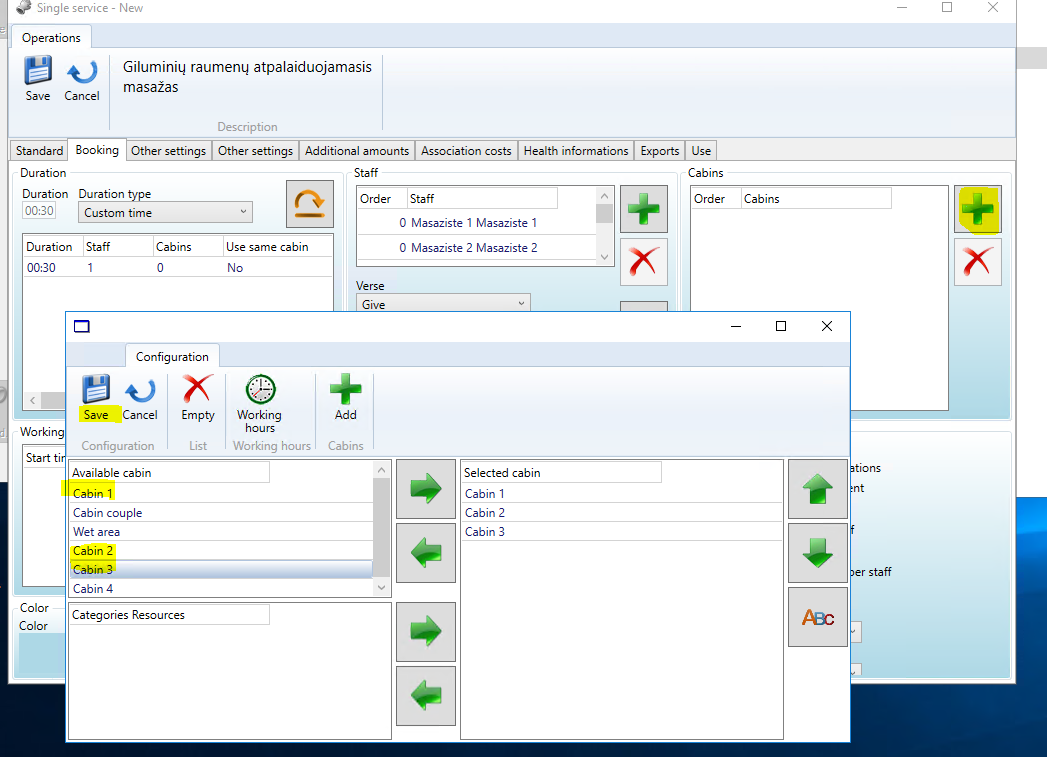Click the Available cabin list scroll down arrow
The height and width of the screenshot is (757, 1047).
[x=381, y=587]
